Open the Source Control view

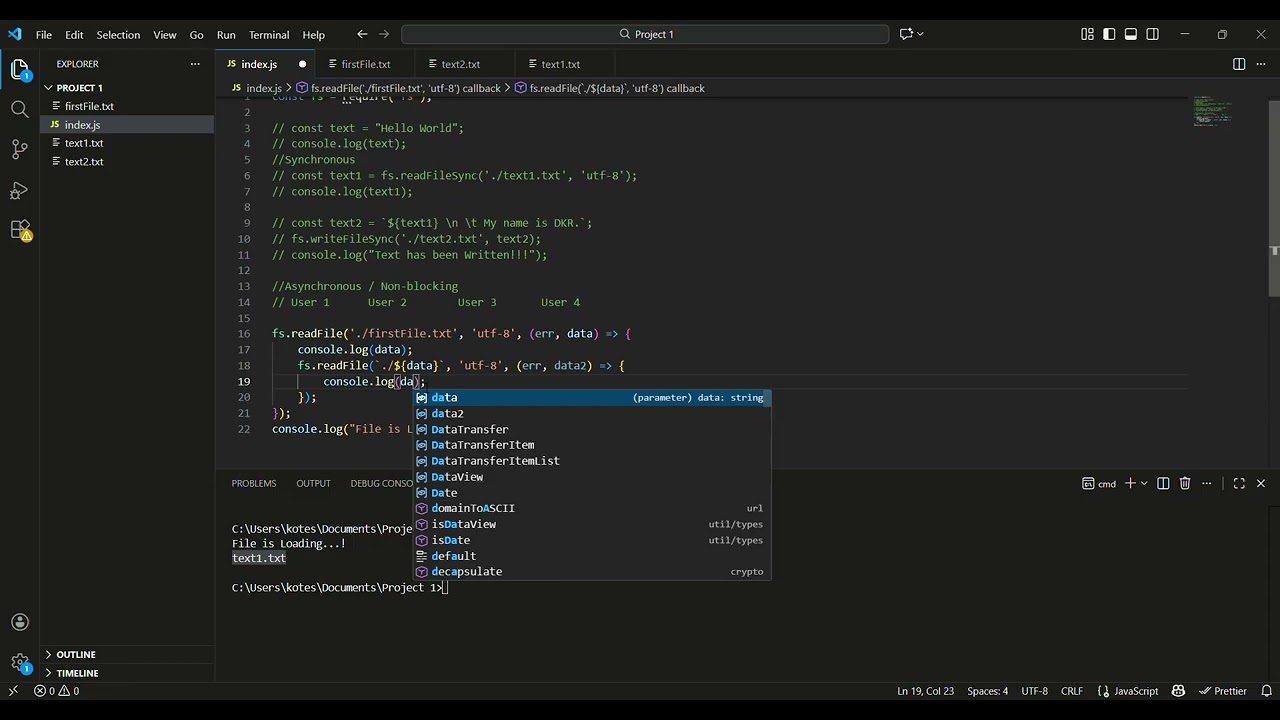(x=20, y=150)
